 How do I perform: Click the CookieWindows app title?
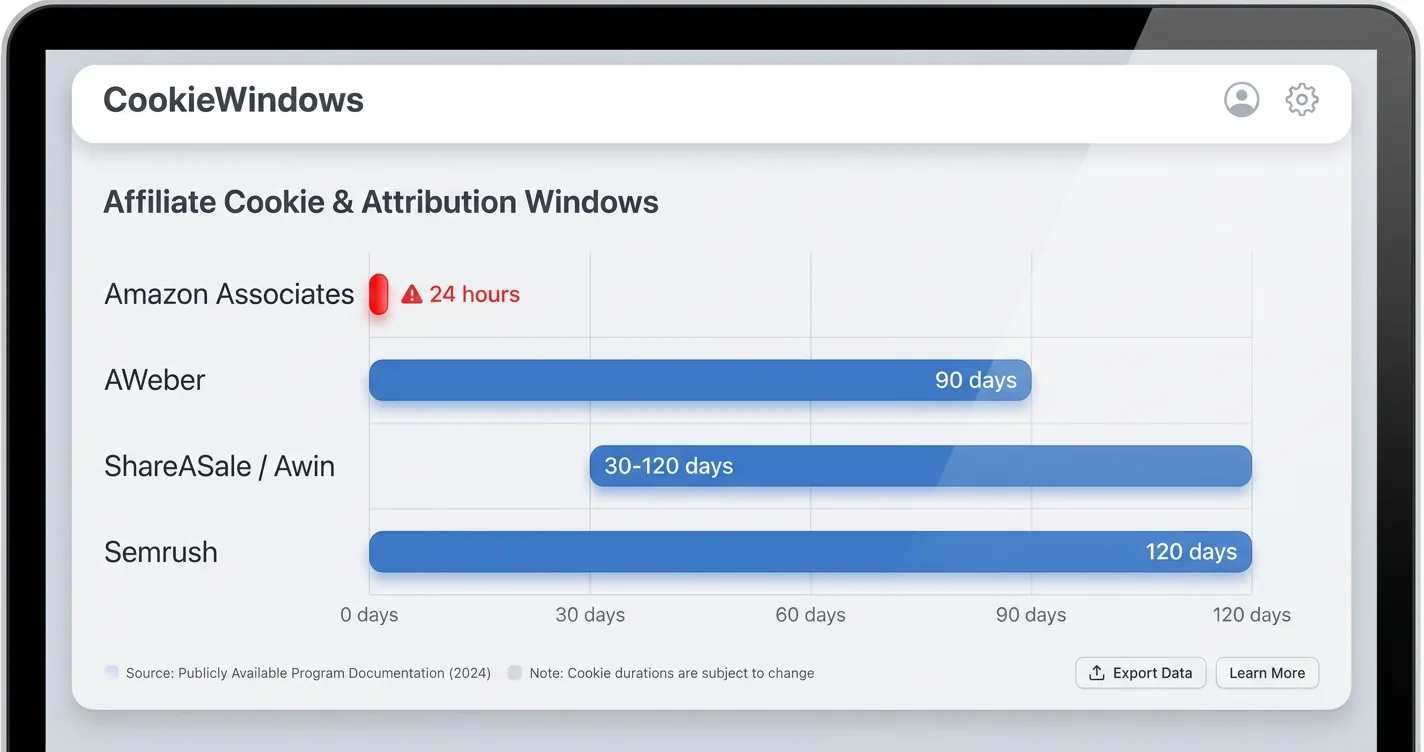point(233,99)
